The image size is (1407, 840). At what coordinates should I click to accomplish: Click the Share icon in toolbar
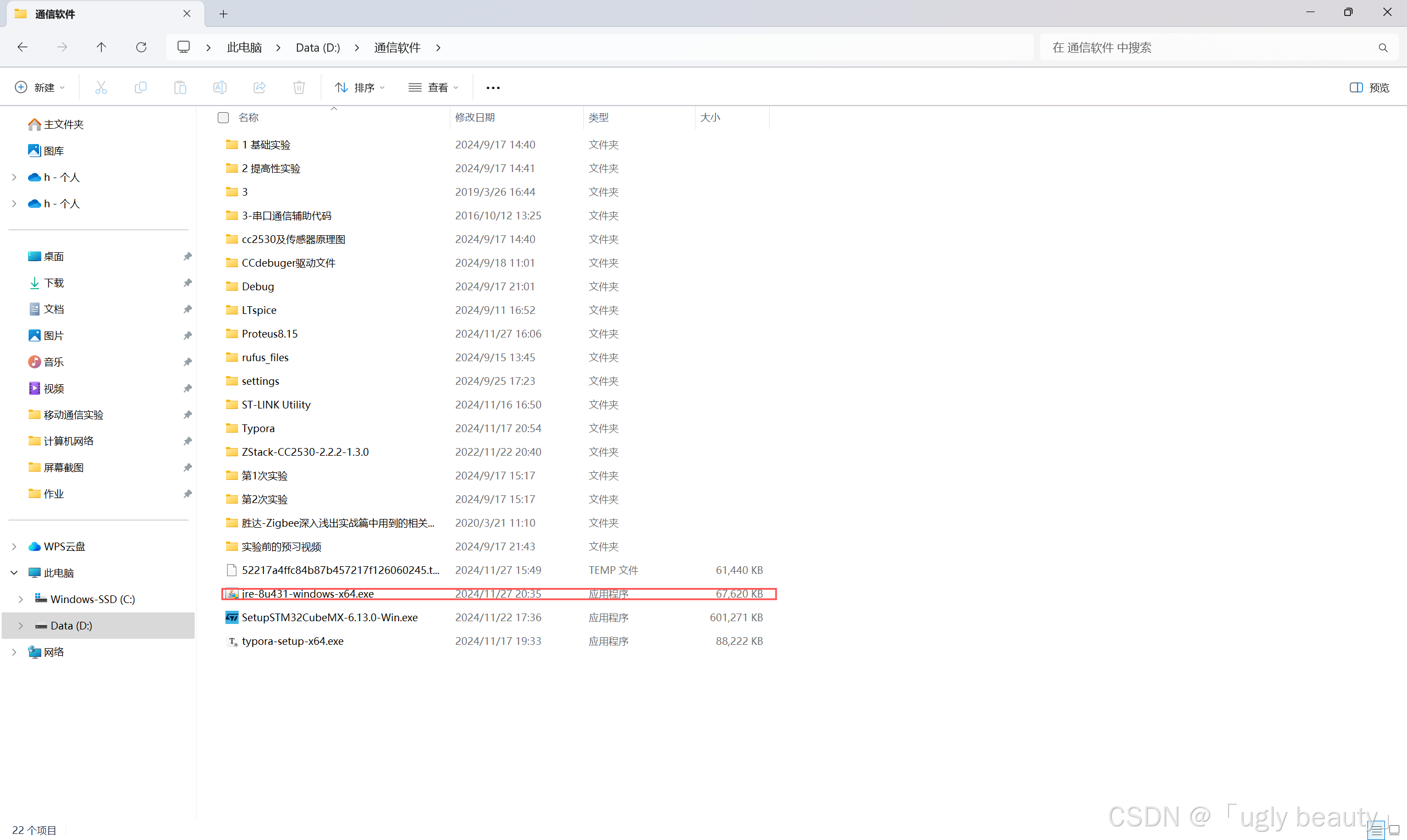(x=259, y=87)
